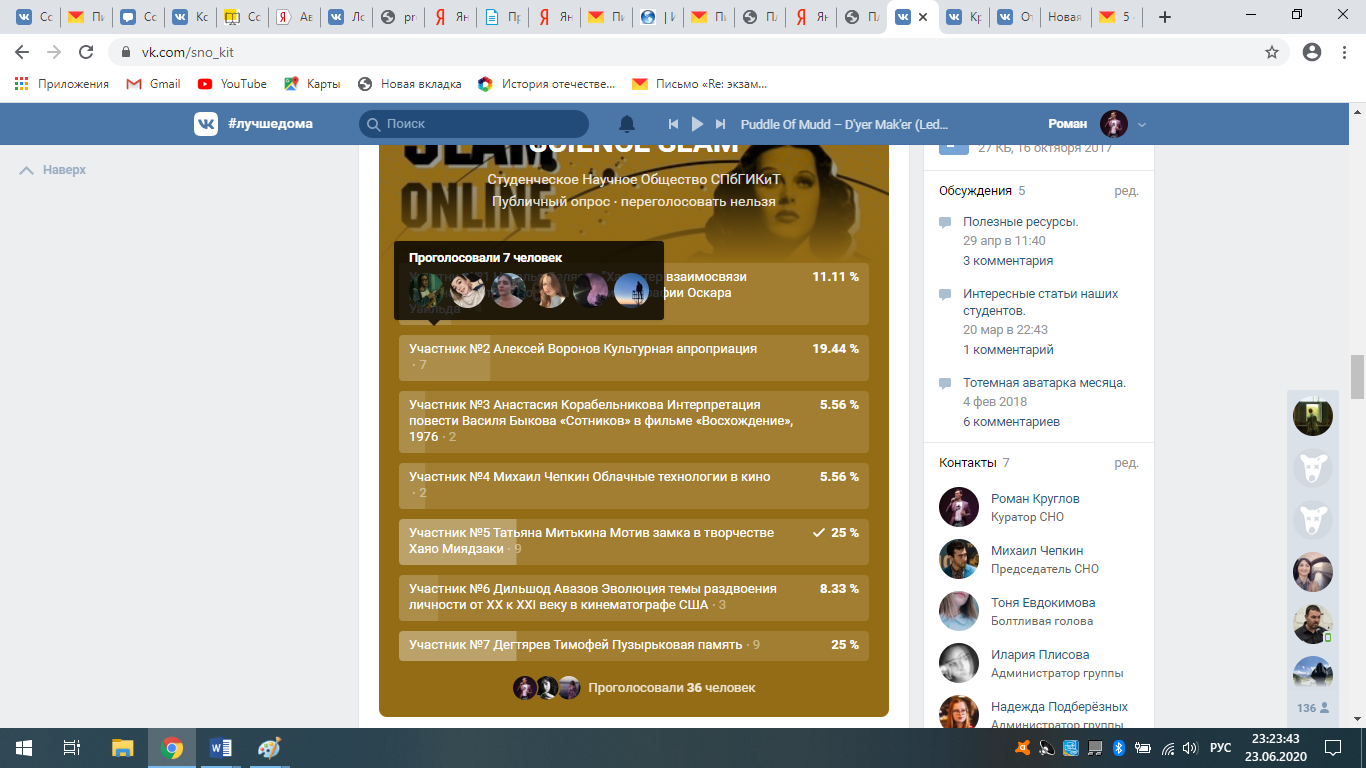The image size is (1366, 768).
Task: Select poll option Участник №5 Татьяна Митькина
Action: (634, 541)
